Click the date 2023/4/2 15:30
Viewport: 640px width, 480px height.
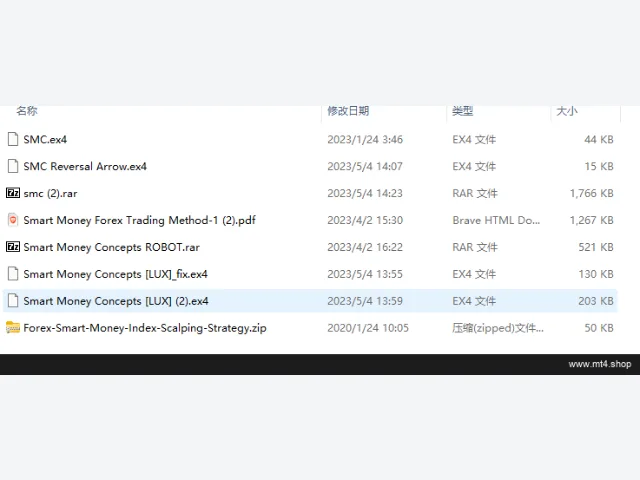coord(365,220)
